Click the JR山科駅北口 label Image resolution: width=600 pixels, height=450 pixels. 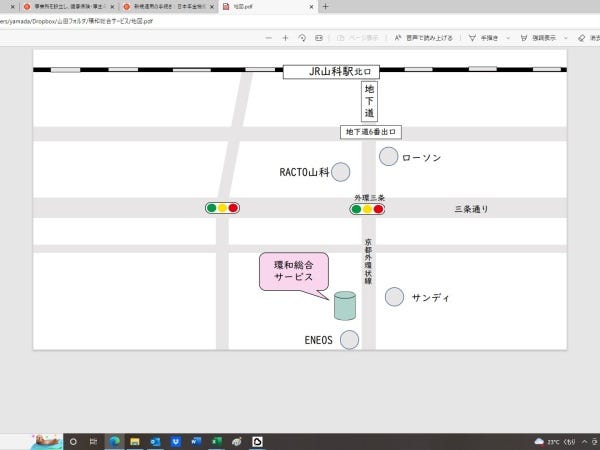tap(331, 72)
